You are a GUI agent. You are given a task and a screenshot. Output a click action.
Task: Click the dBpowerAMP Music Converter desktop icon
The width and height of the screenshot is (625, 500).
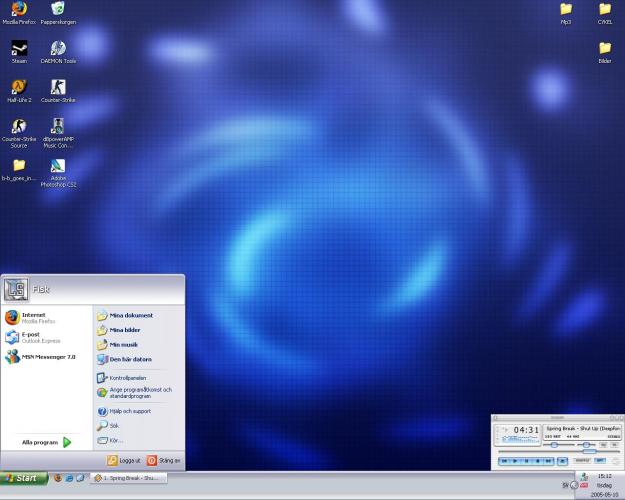58,126
